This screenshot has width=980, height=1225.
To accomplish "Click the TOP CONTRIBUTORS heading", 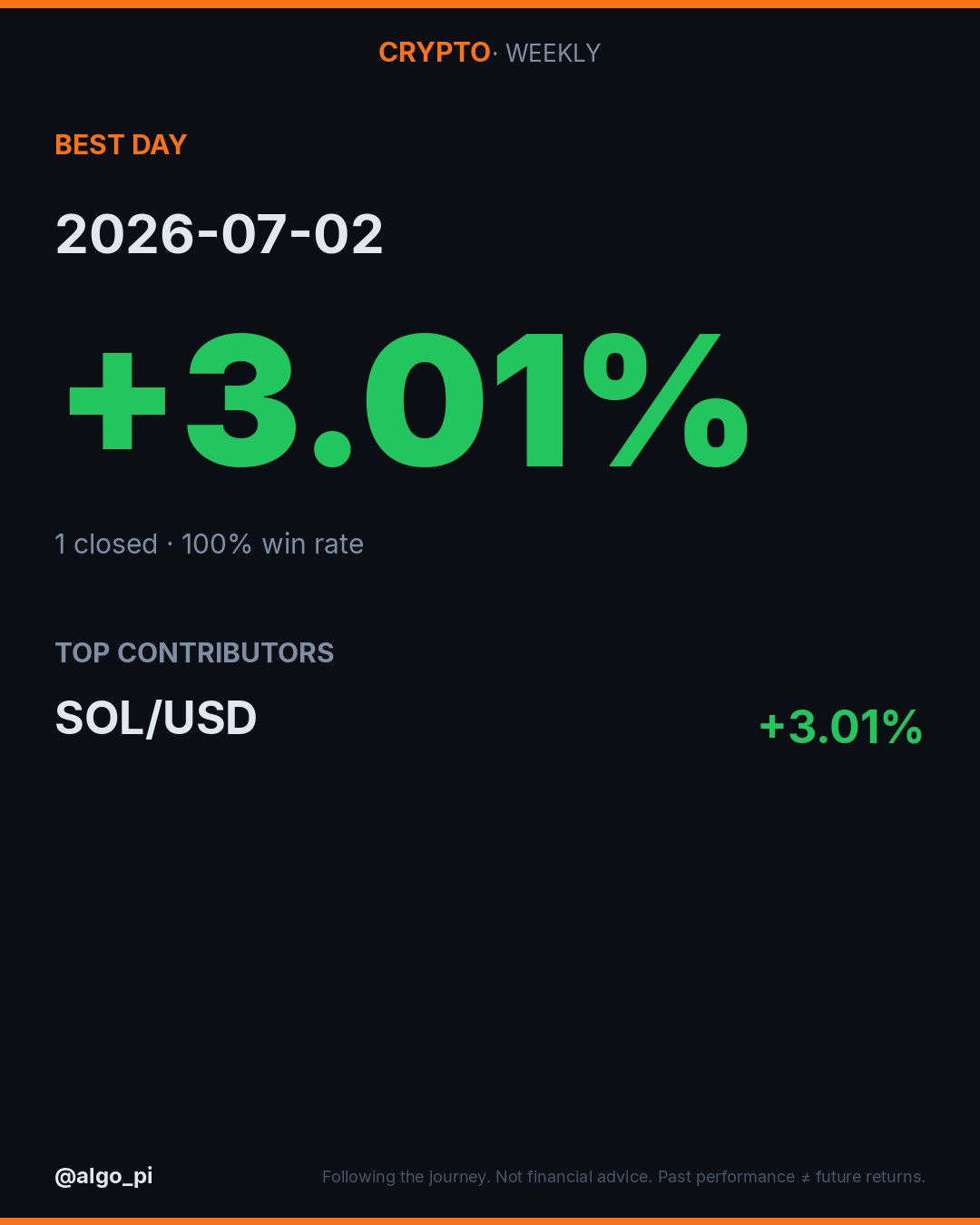I will click(194, 652).
